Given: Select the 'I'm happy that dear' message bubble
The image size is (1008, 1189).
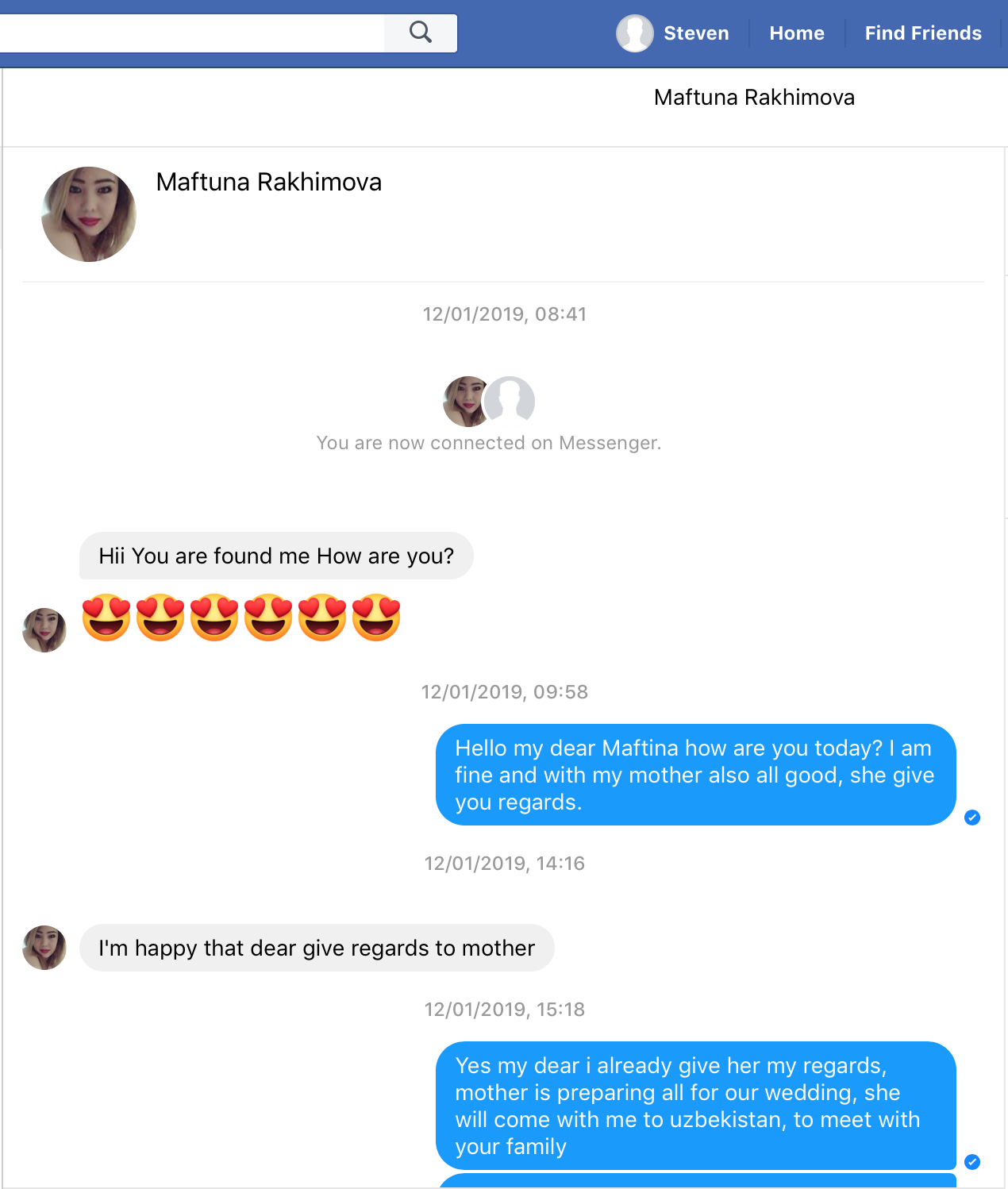Looking at the screenshot, I should [317, 948].
